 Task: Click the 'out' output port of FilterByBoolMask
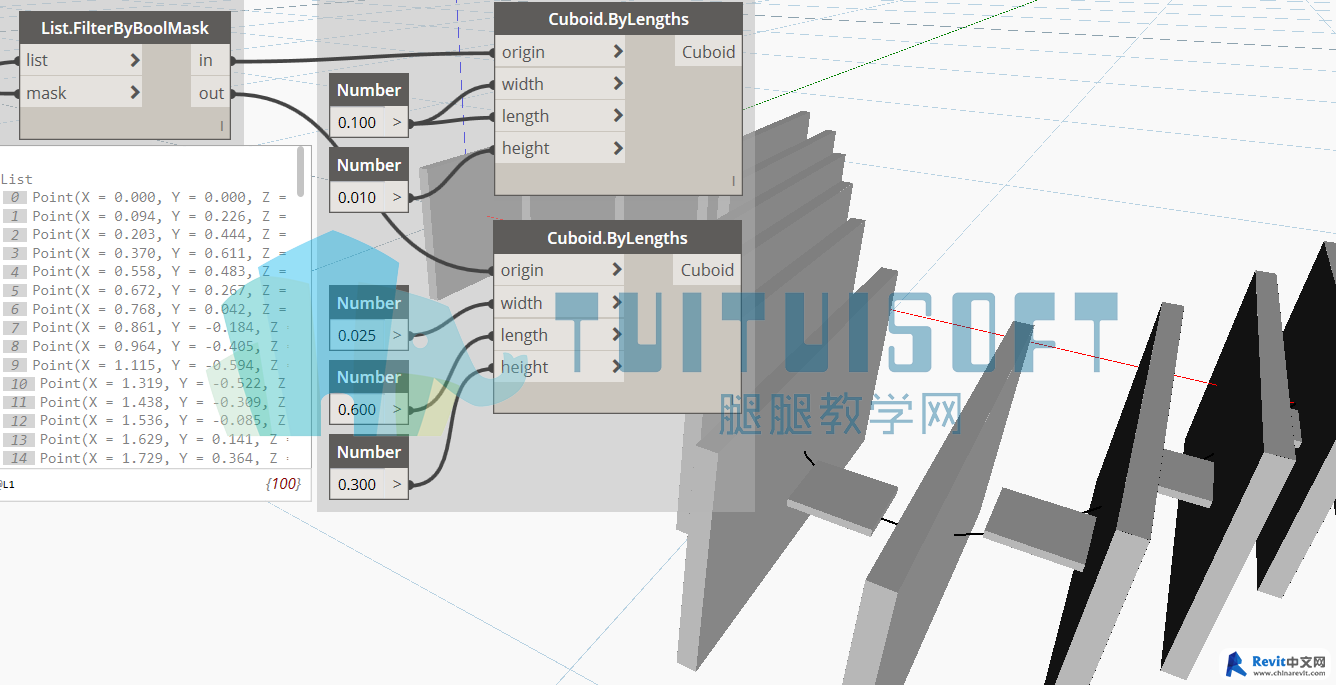(211, 94)
